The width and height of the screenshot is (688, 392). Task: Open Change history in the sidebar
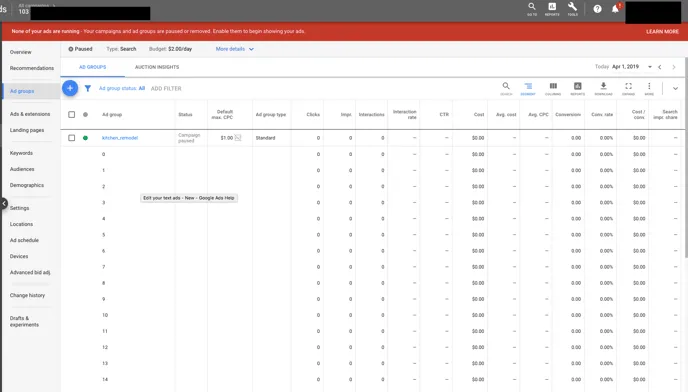(x=27, y=295)
